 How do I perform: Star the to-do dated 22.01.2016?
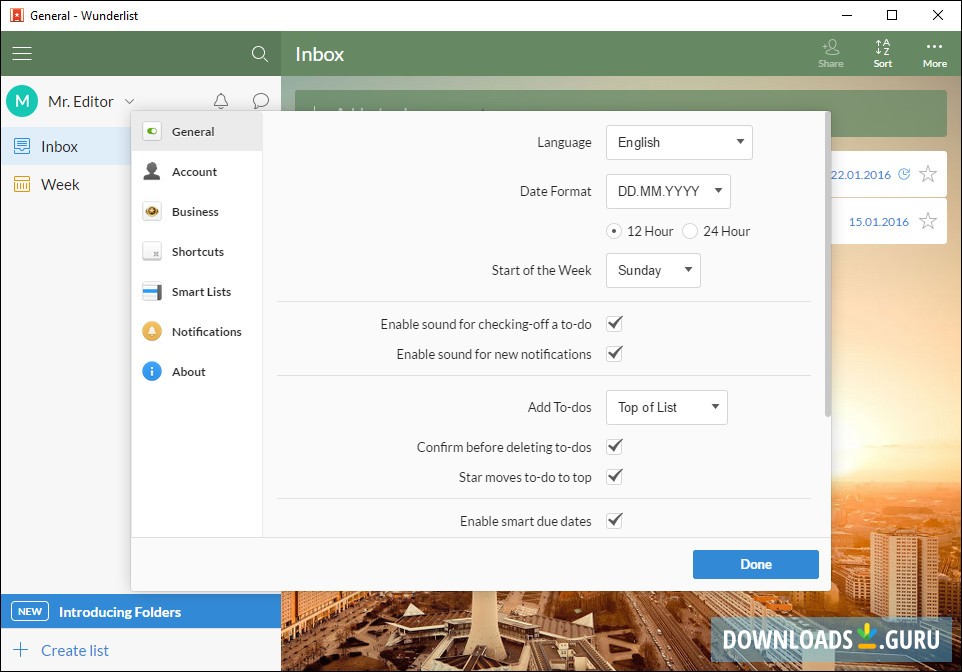click(928, 174)
